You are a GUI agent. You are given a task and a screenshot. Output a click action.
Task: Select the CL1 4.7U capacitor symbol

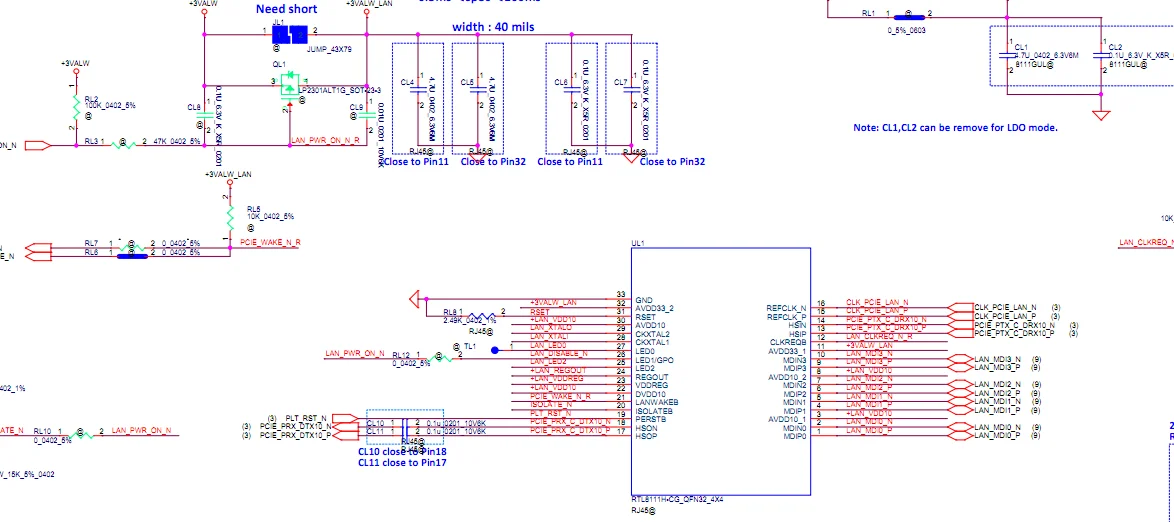[1007, 55]
